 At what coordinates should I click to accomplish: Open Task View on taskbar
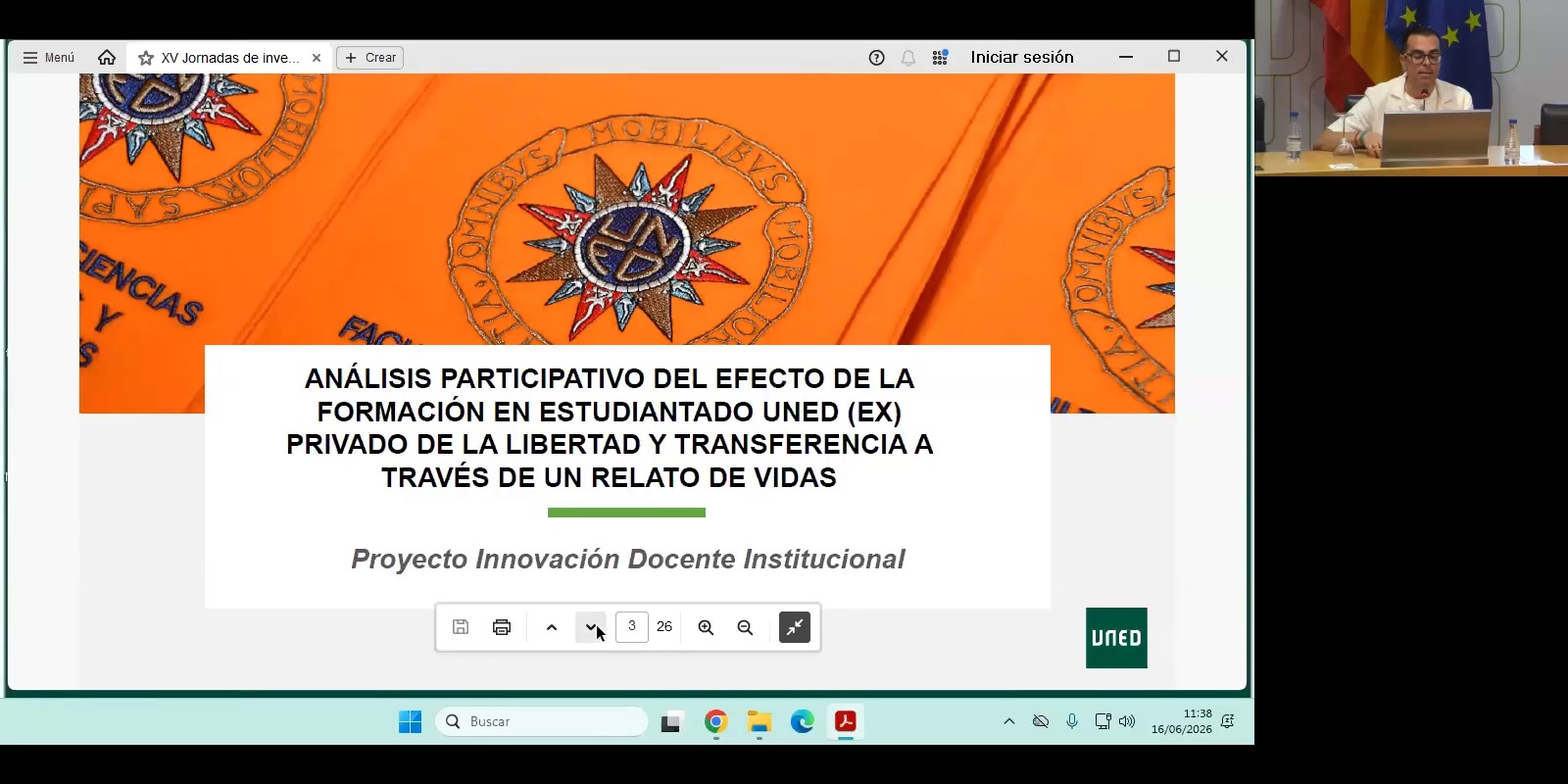click(671, 722)
